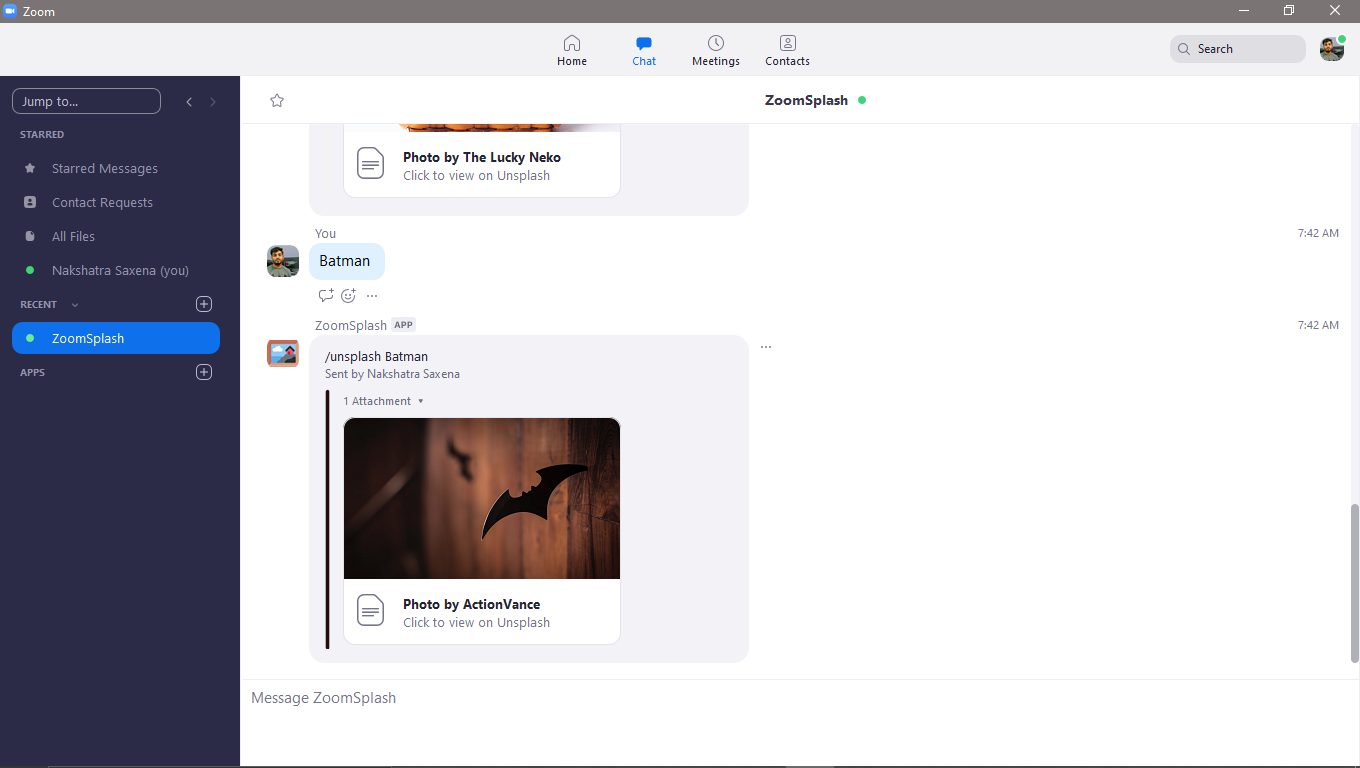Add an app with Apps plus icon

pos(204,372)
